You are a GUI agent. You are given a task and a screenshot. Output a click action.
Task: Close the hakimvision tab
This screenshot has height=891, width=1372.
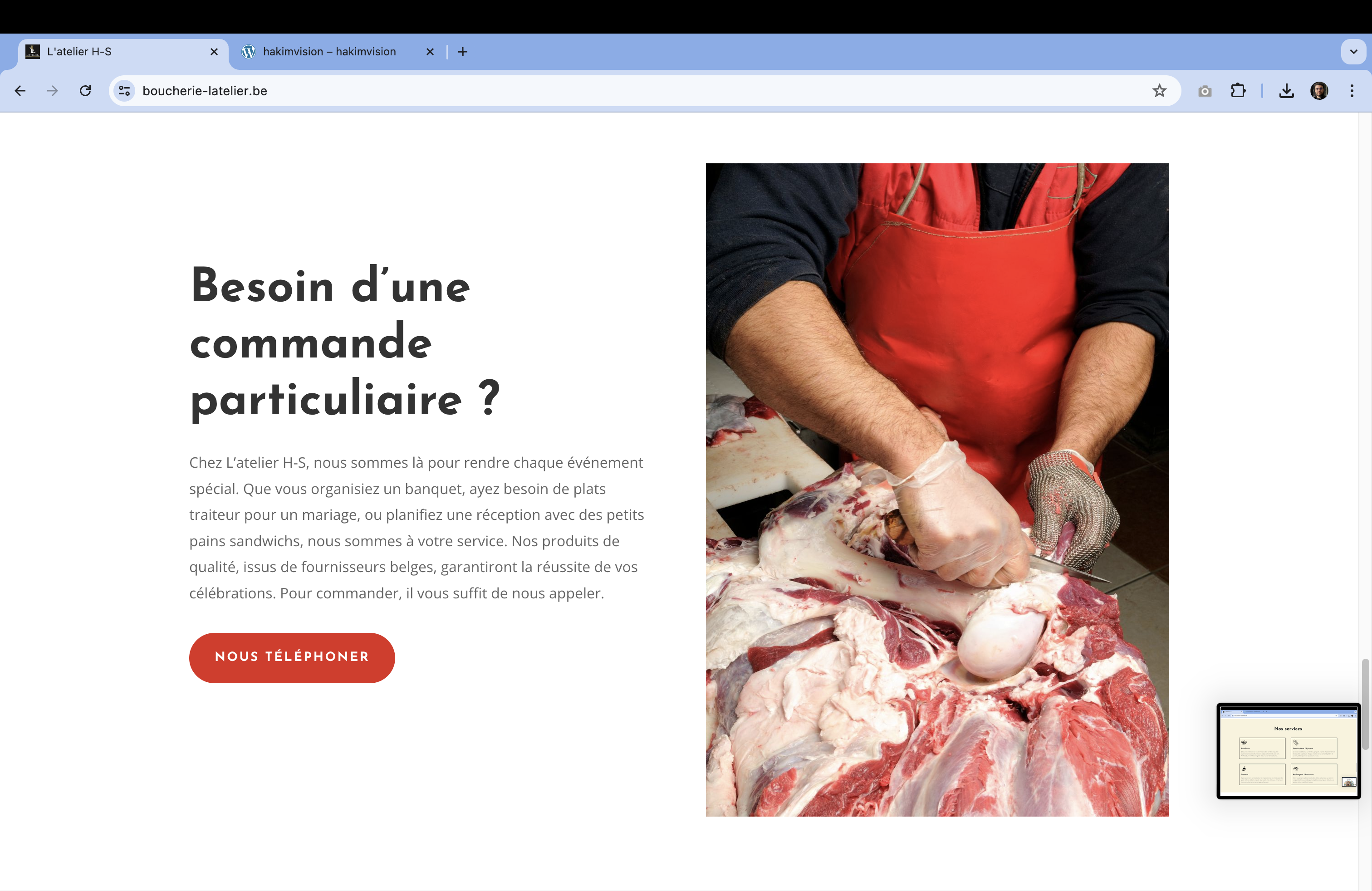[x=430, y=52]
